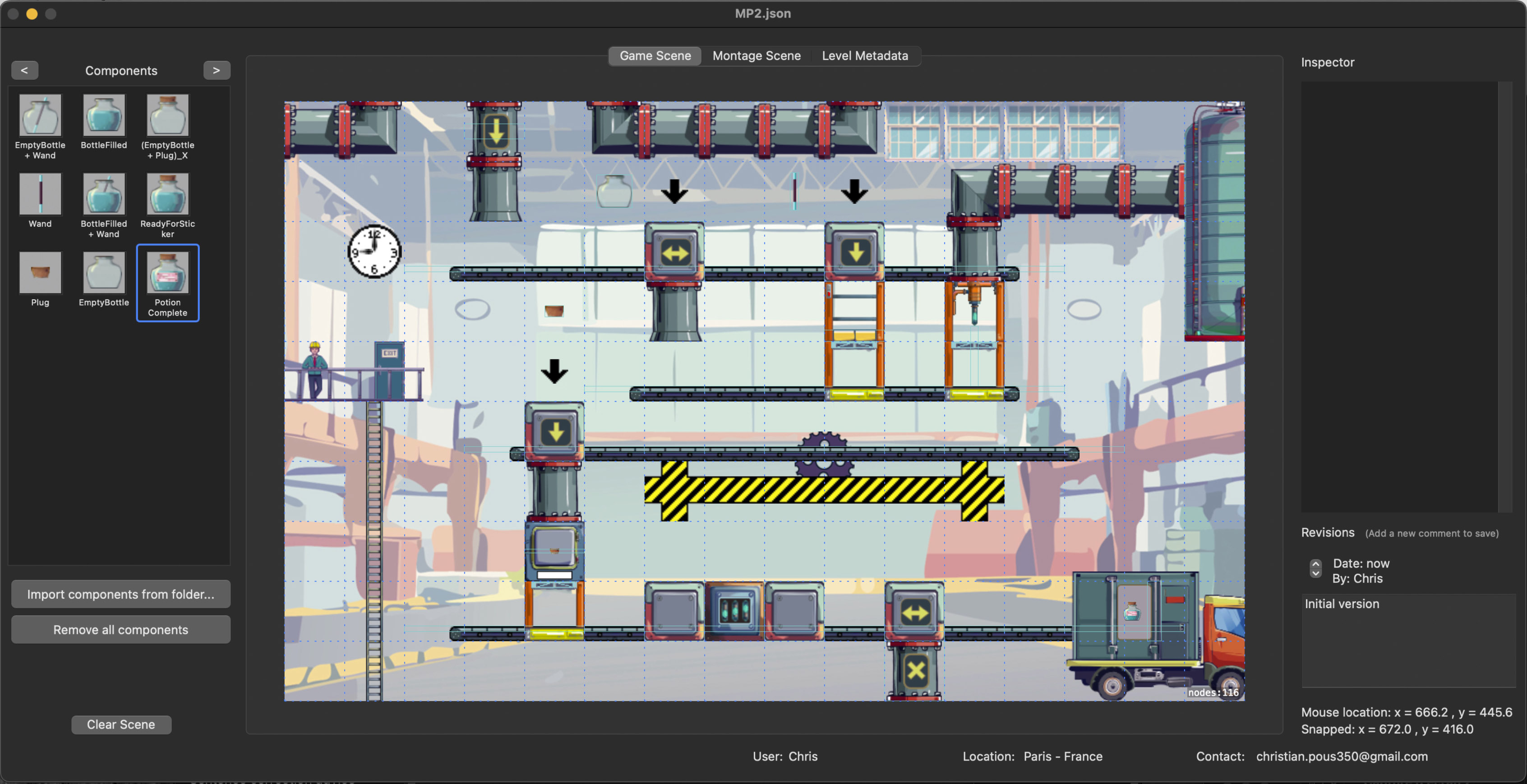This screenshot has height=784, width=1527.
Task: Click the Initial version comment field
Action: coord(1408,640)
